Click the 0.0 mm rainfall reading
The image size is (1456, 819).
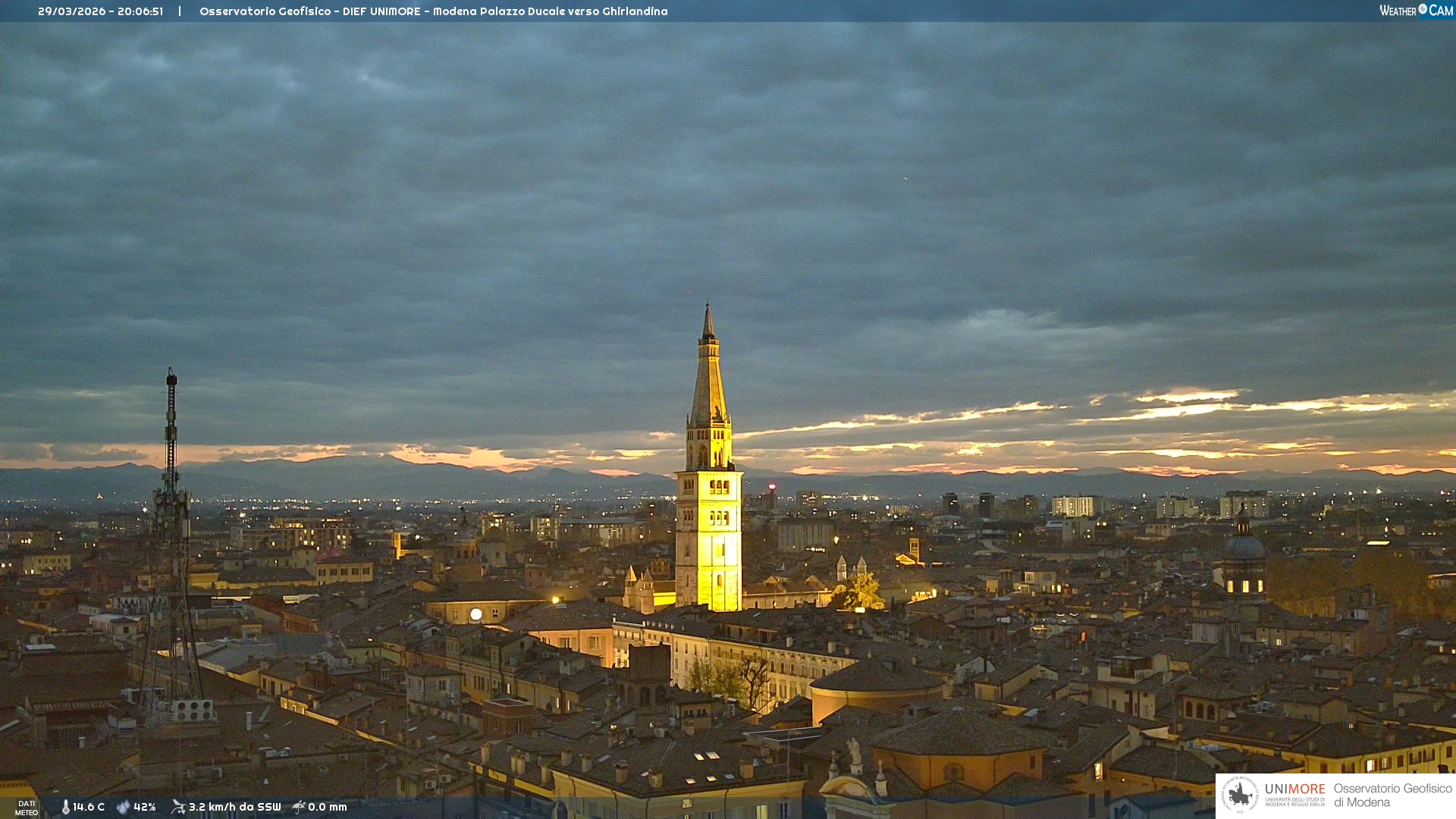click(x=328, y=807)
